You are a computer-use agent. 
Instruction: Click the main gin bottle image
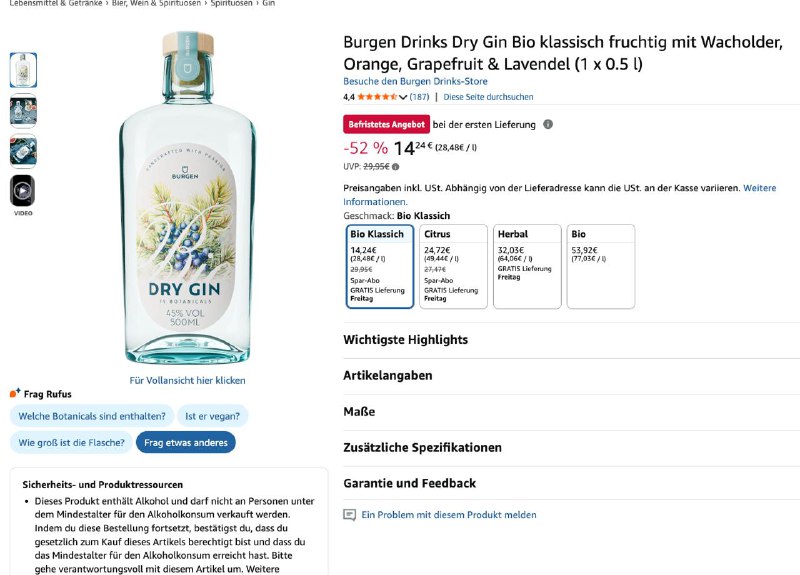187,200
